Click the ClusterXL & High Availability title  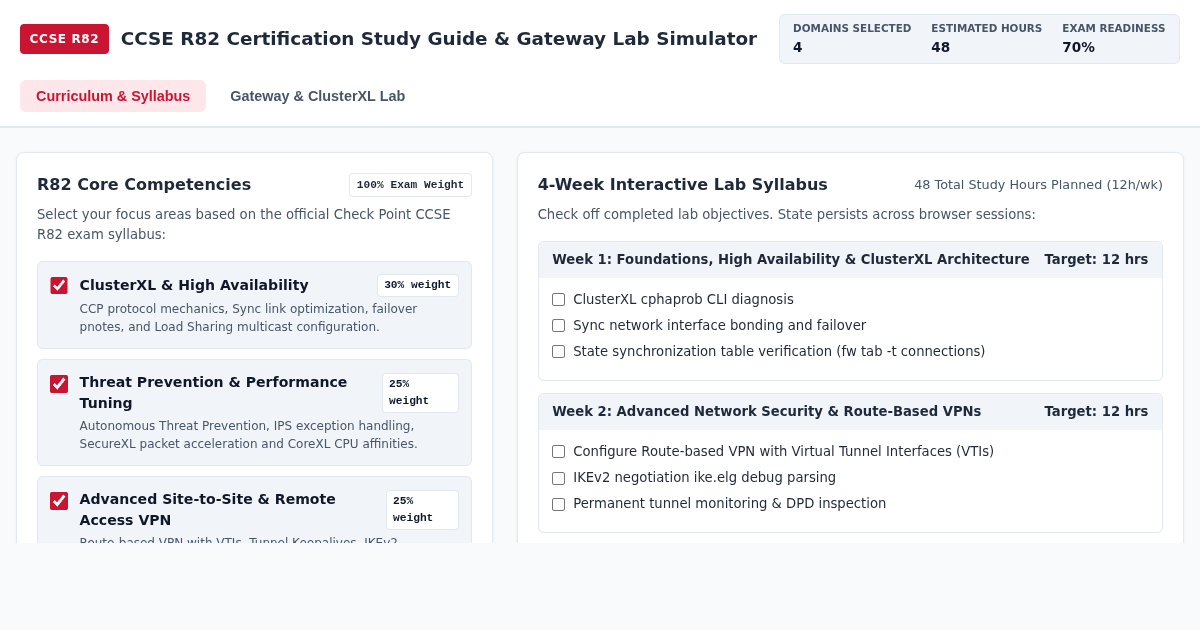pos(194,285)
